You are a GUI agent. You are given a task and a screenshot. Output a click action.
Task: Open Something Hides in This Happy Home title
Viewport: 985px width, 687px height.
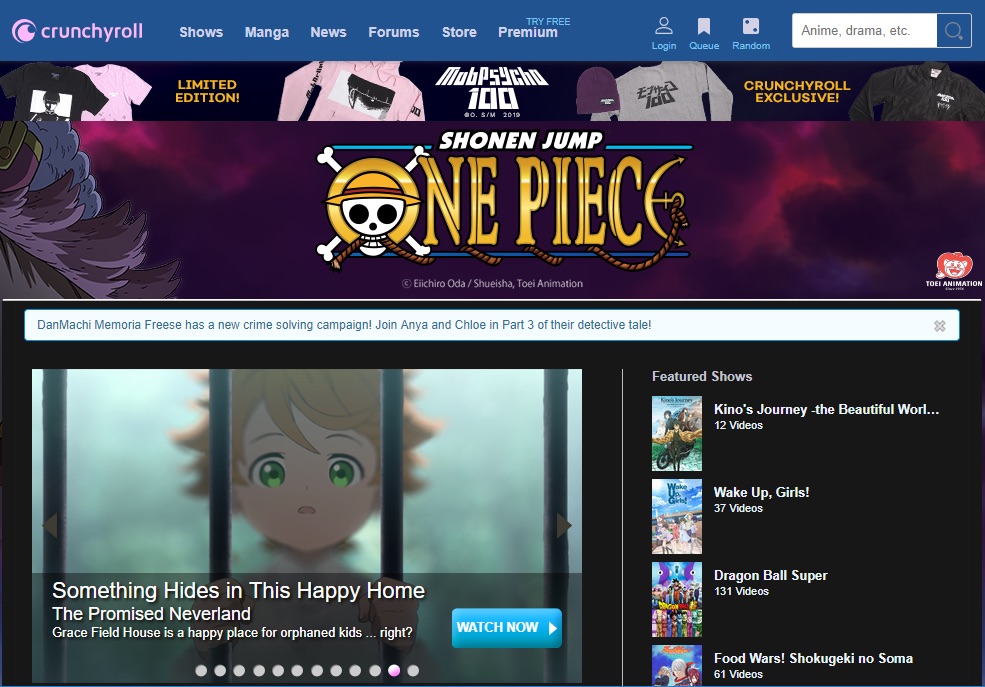pyautogui.click(x=238, y=591)
